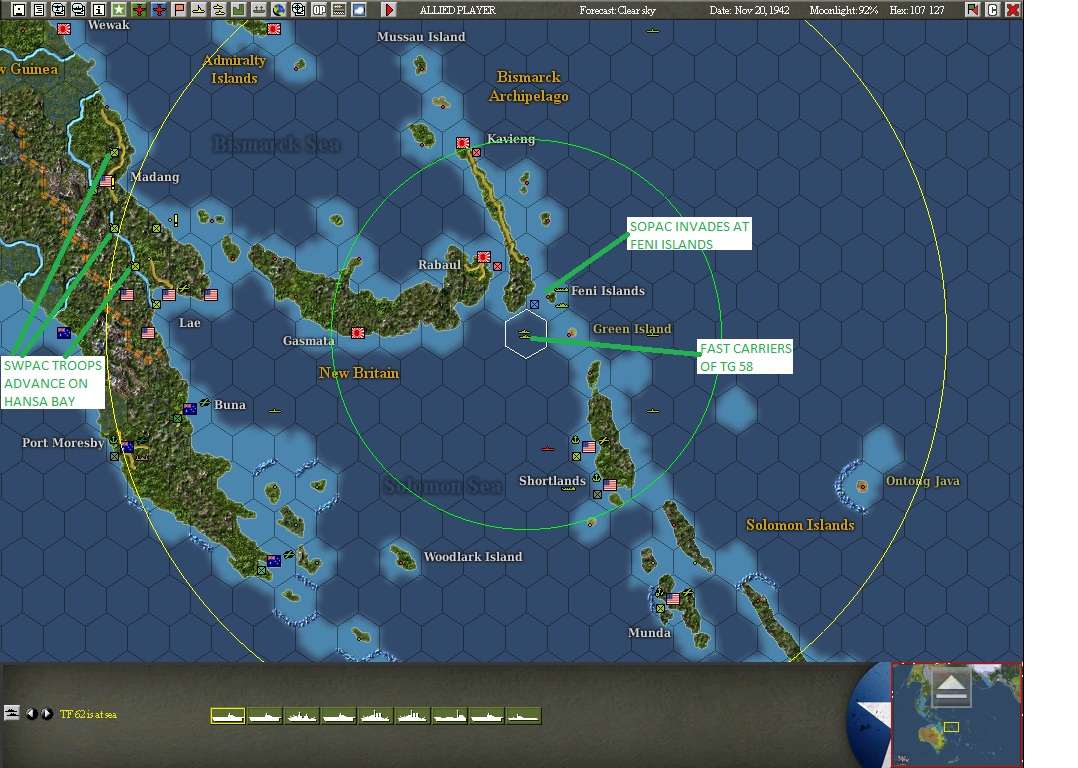The width and height of the screenshot is (1078, 768).
Task: Select the Australian flag at Port Moresby
Action: click(128, 447)
